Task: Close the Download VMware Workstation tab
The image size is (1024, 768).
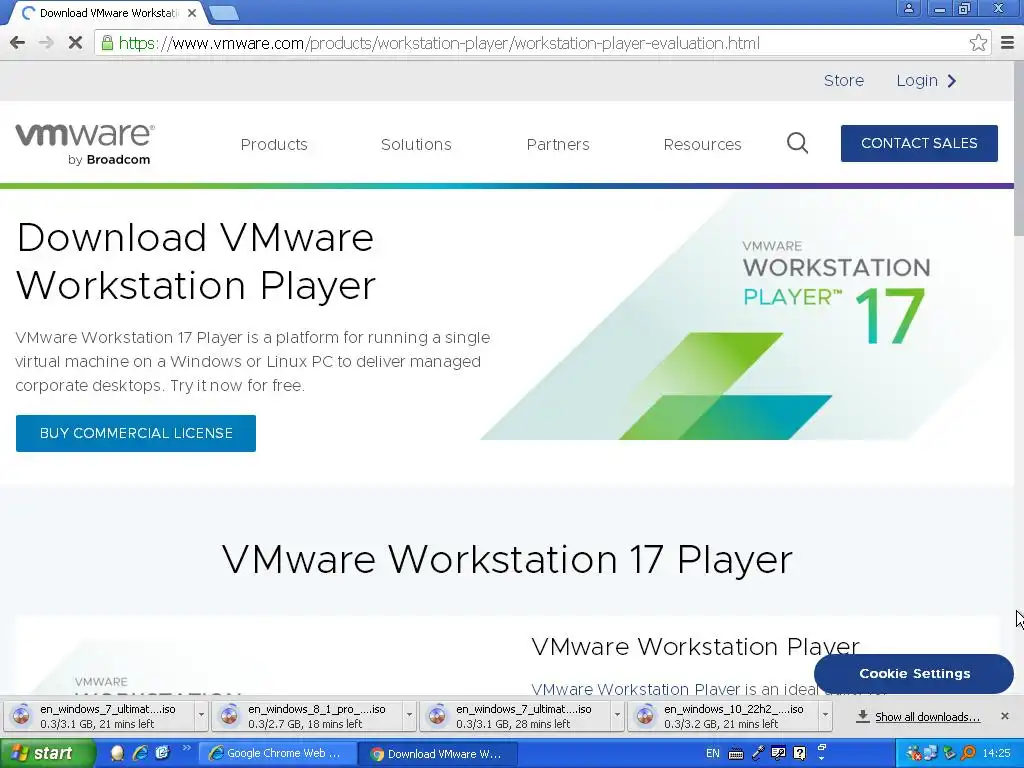Action: (192, 12)
